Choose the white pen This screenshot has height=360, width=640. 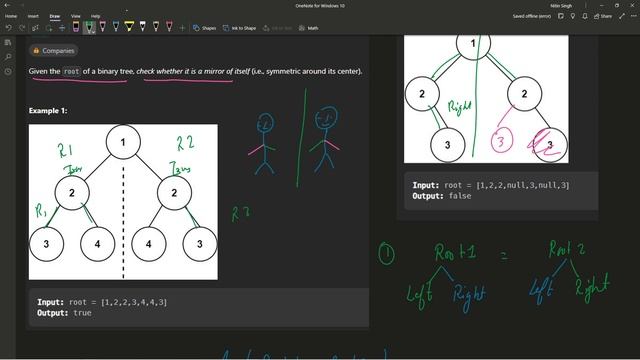tap(142, 27)
